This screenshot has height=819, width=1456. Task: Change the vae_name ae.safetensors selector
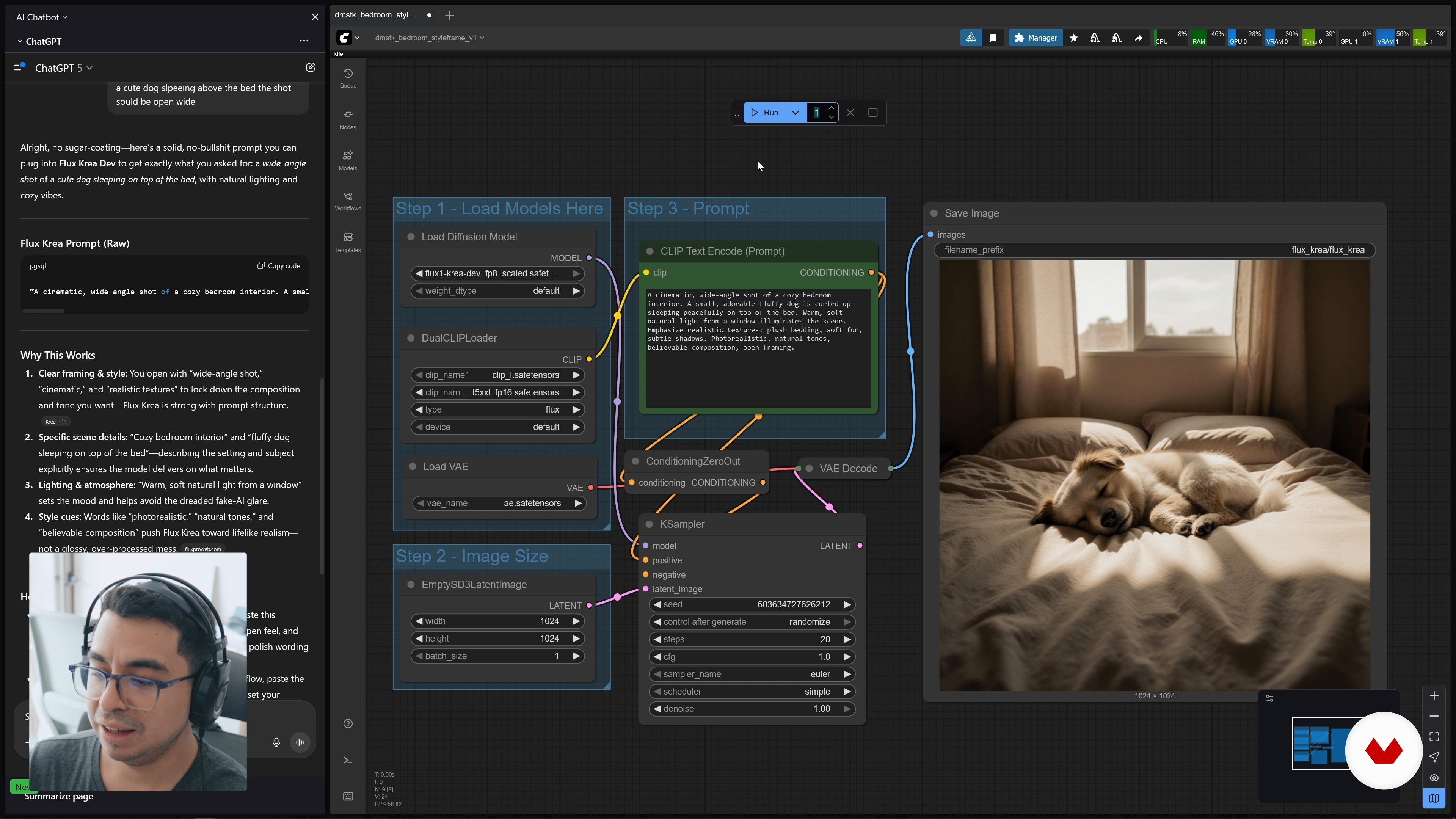click(499, 503)
